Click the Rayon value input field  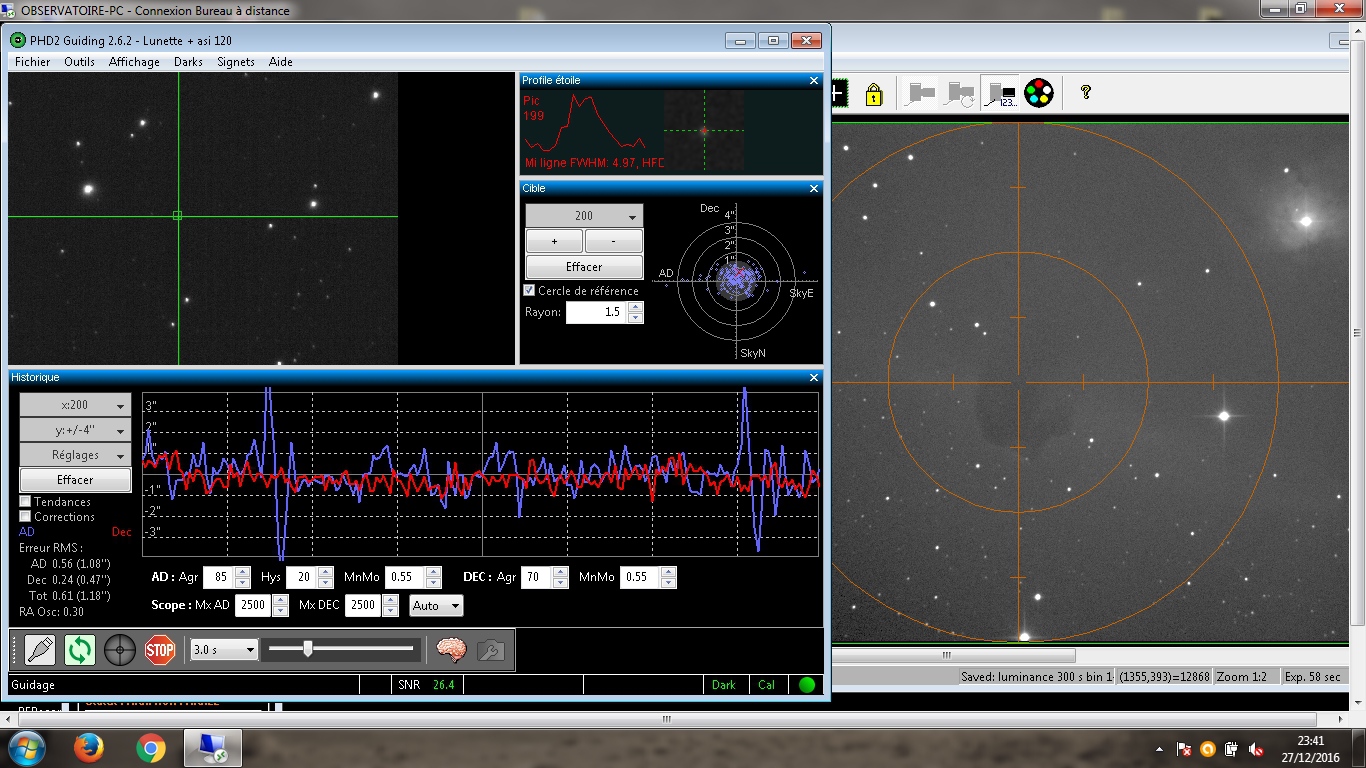(x=597, y=313)
